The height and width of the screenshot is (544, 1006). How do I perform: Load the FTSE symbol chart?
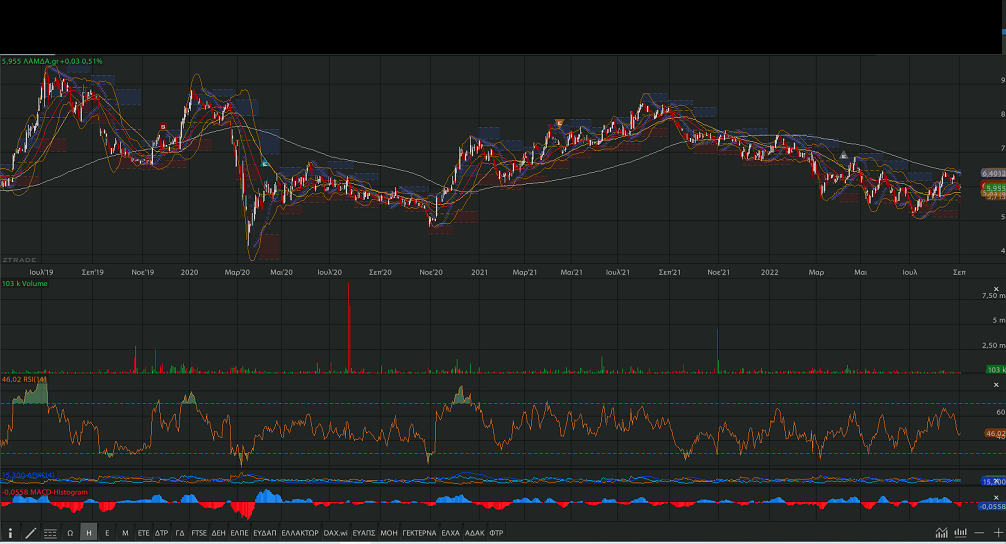(199, 533)
